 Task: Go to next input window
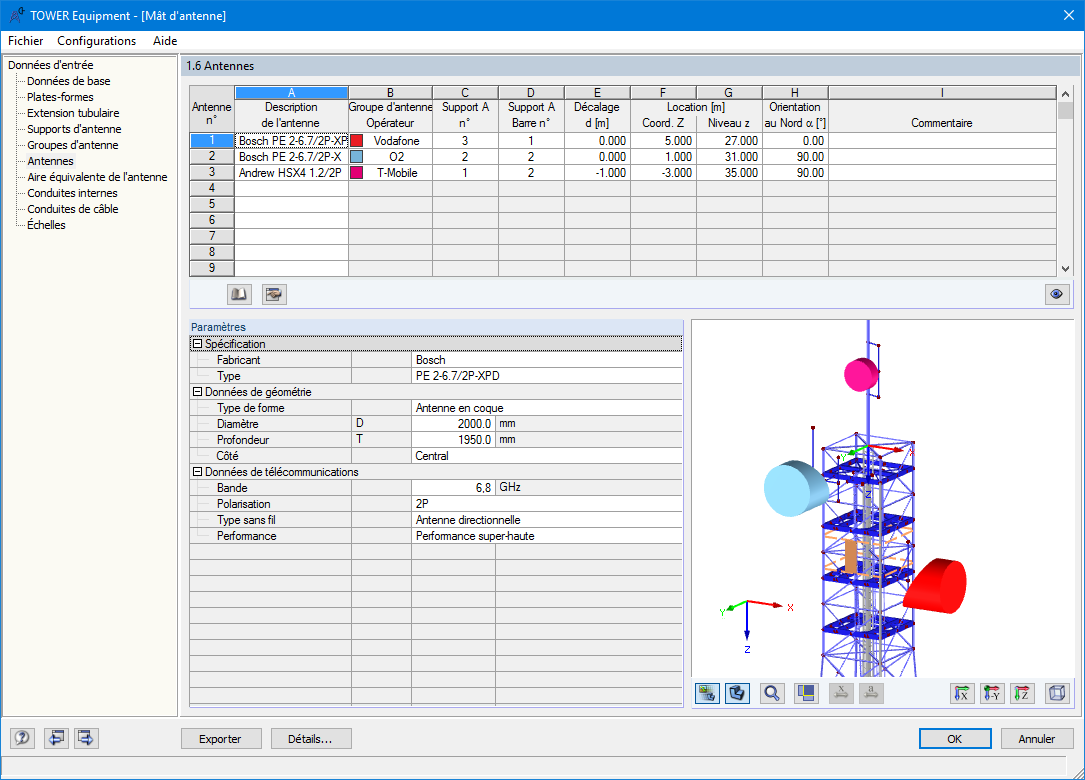click(86, 738)
